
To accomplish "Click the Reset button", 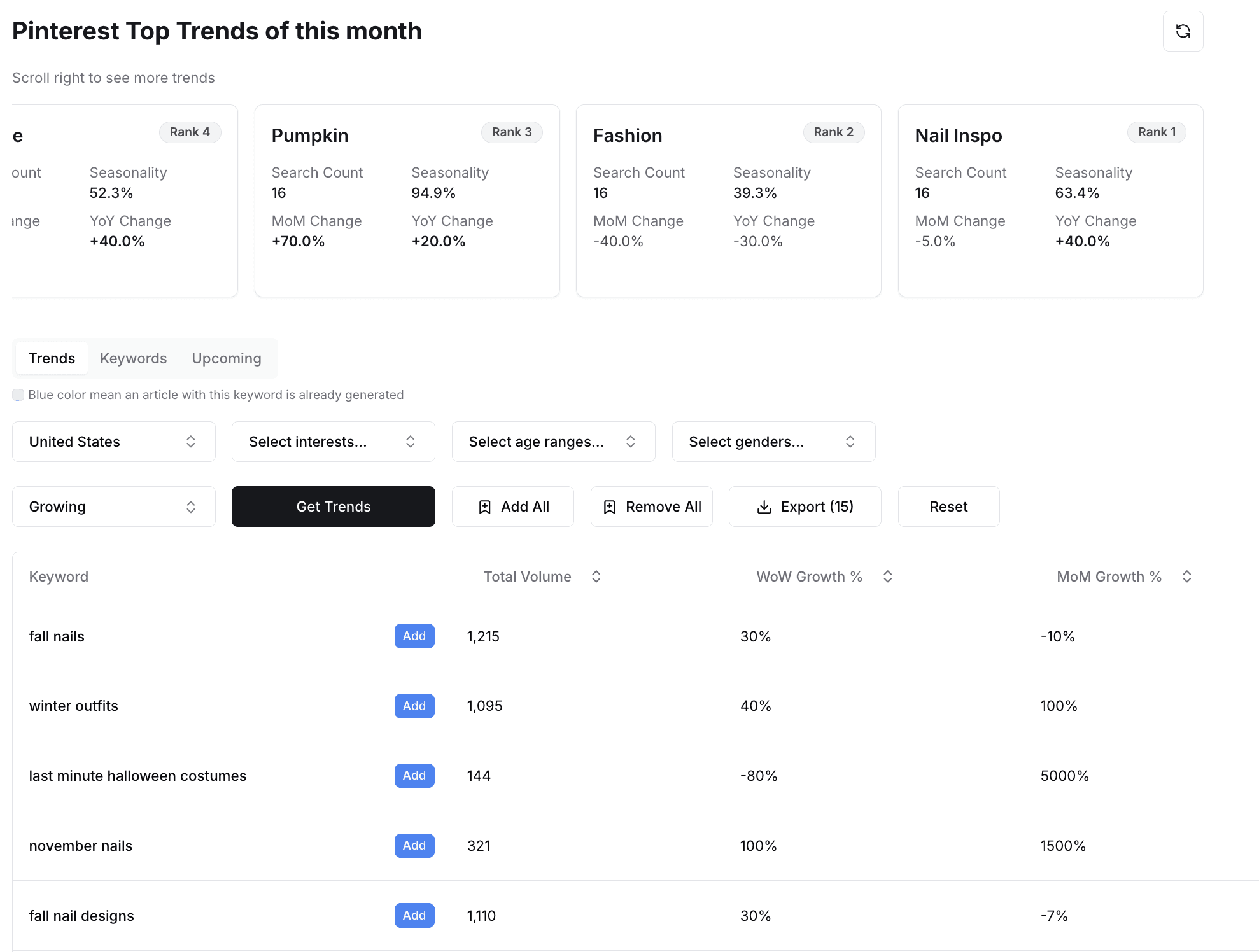I will [x=948, y=507].
